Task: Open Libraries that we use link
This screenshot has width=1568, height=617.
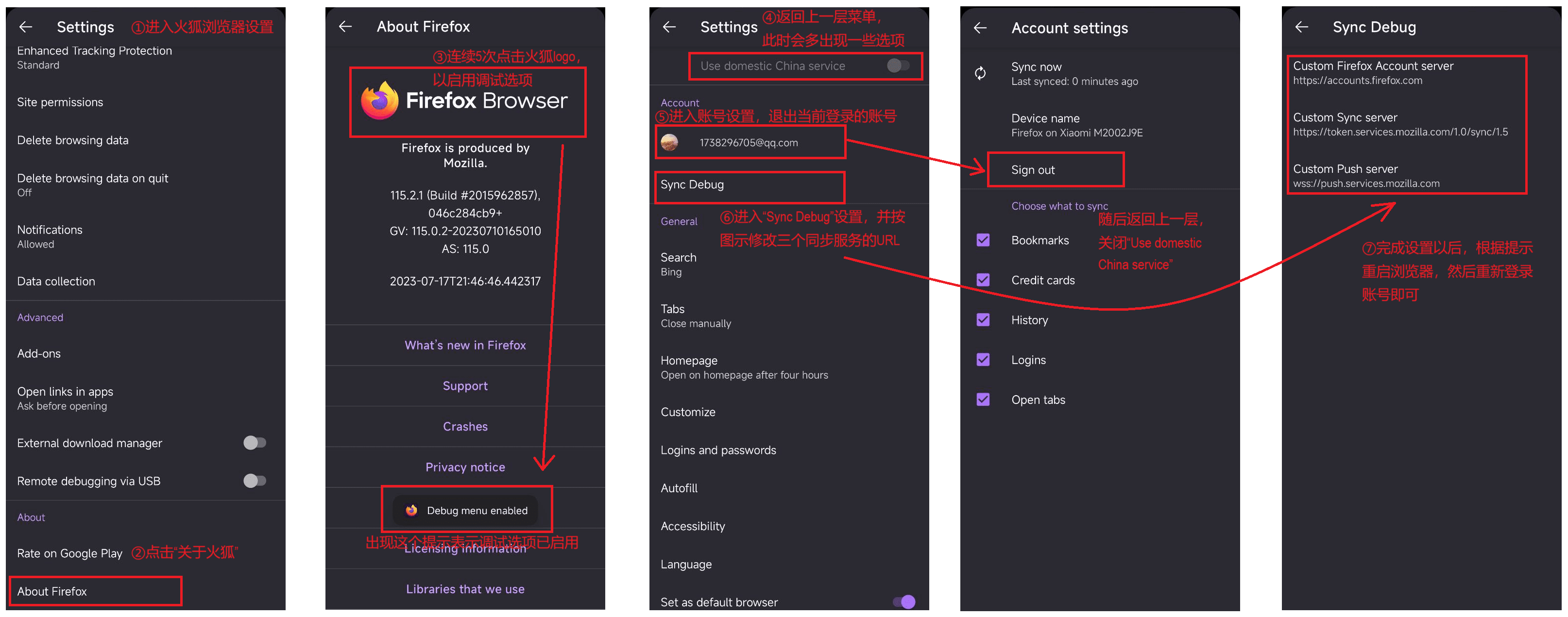Action: 465,589
